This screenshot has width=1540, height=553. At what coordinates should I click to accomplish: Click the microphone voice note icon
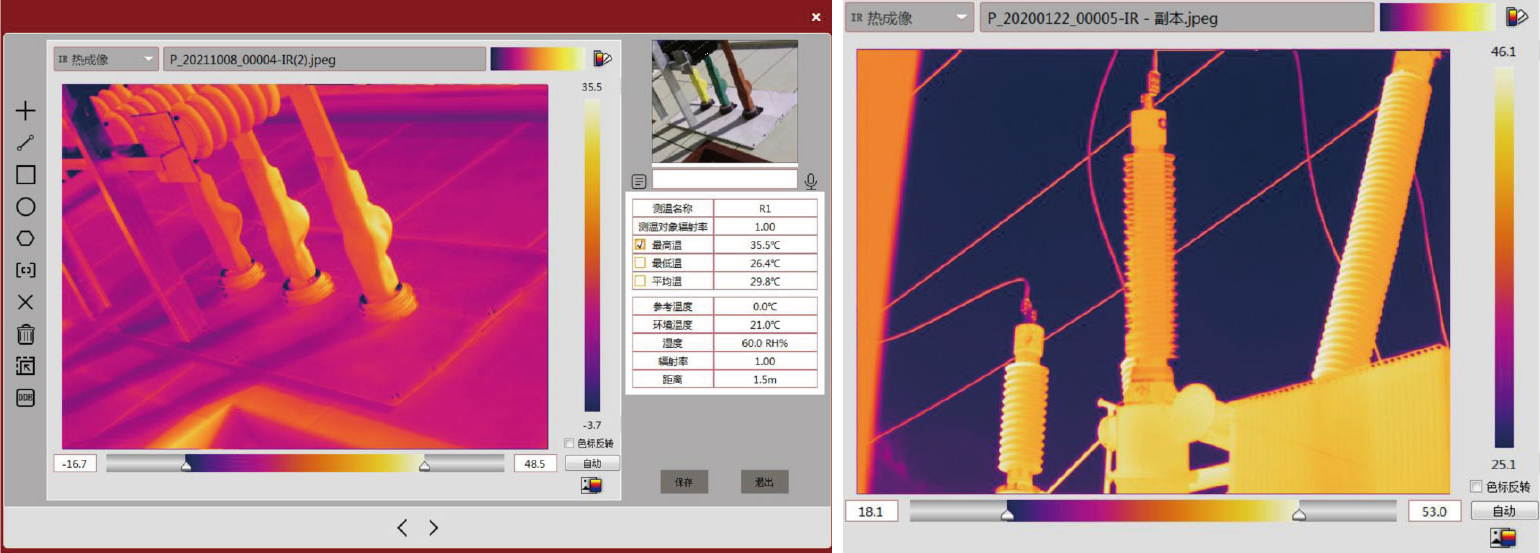811,181
